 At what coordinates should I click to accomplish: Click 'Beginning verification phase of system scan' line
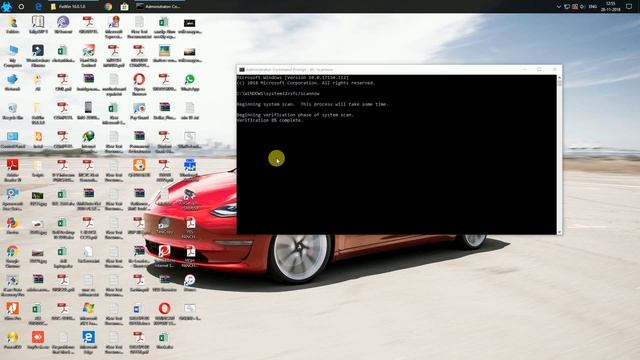(x=296, y=115)
